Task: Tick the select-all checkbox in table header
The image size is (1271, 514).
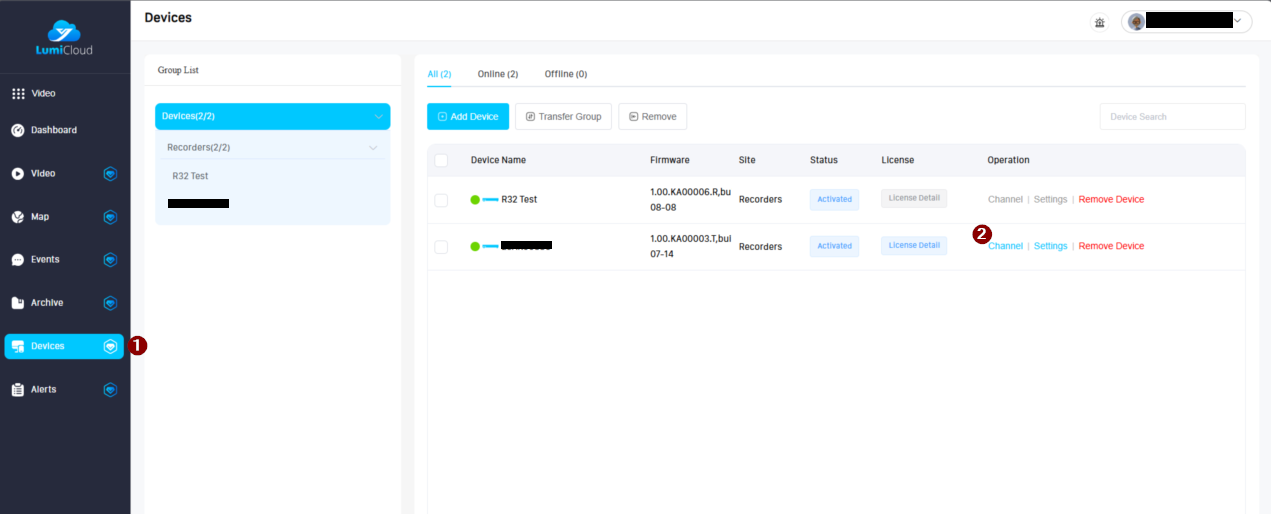Action: point(441,160)
